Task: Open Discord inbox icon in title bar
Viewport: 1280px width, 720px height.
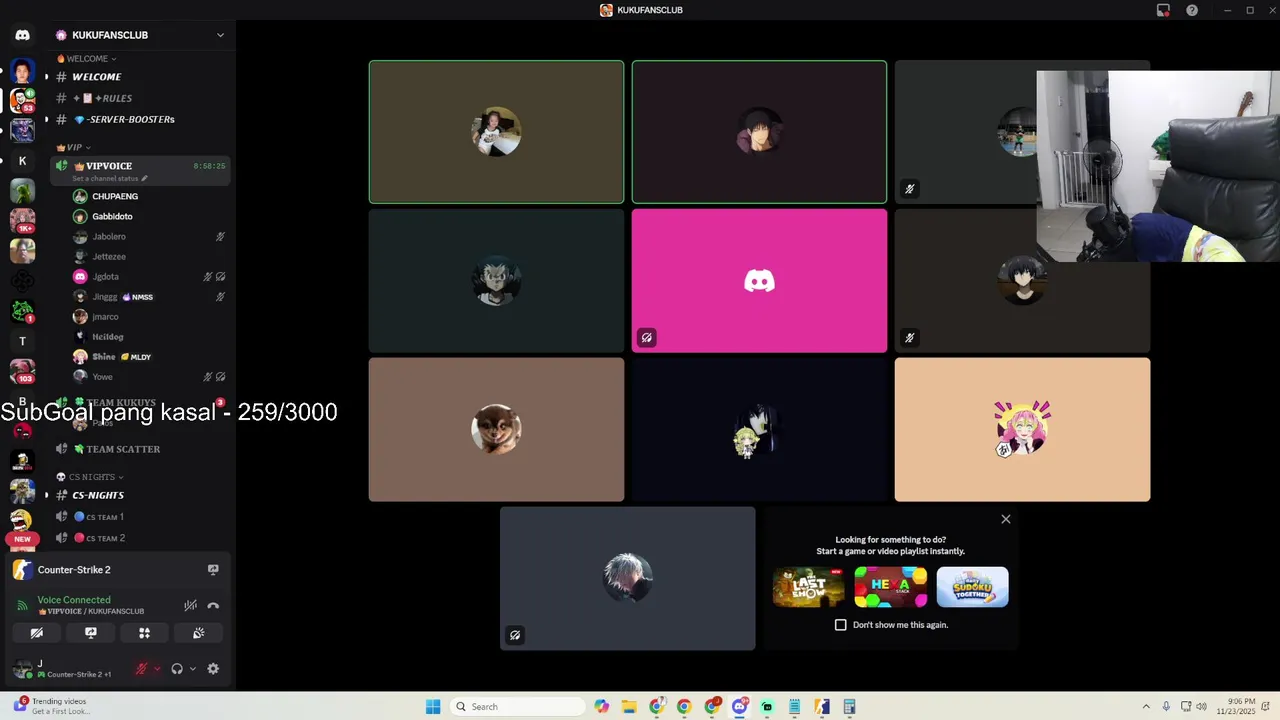Action: 1163,10
